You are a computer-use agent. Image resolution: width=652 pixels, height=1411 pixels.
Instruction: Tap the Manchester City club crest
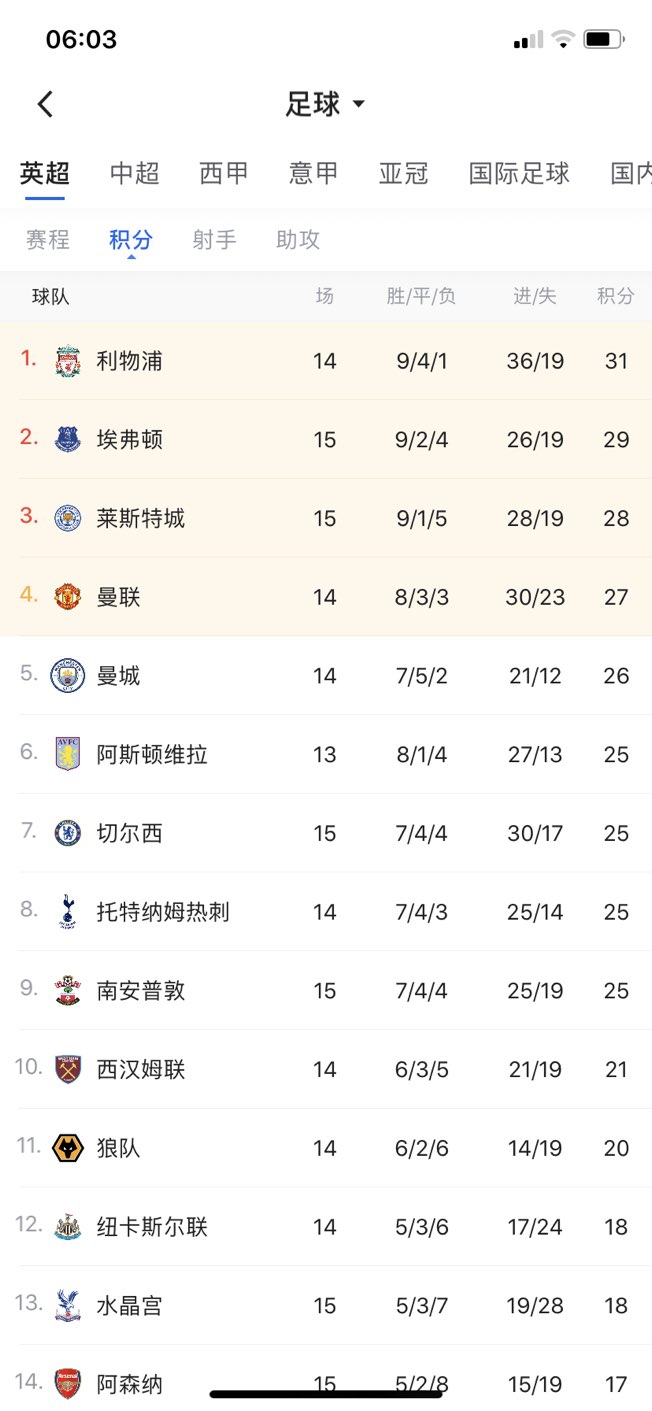click(x=68, y=676)
